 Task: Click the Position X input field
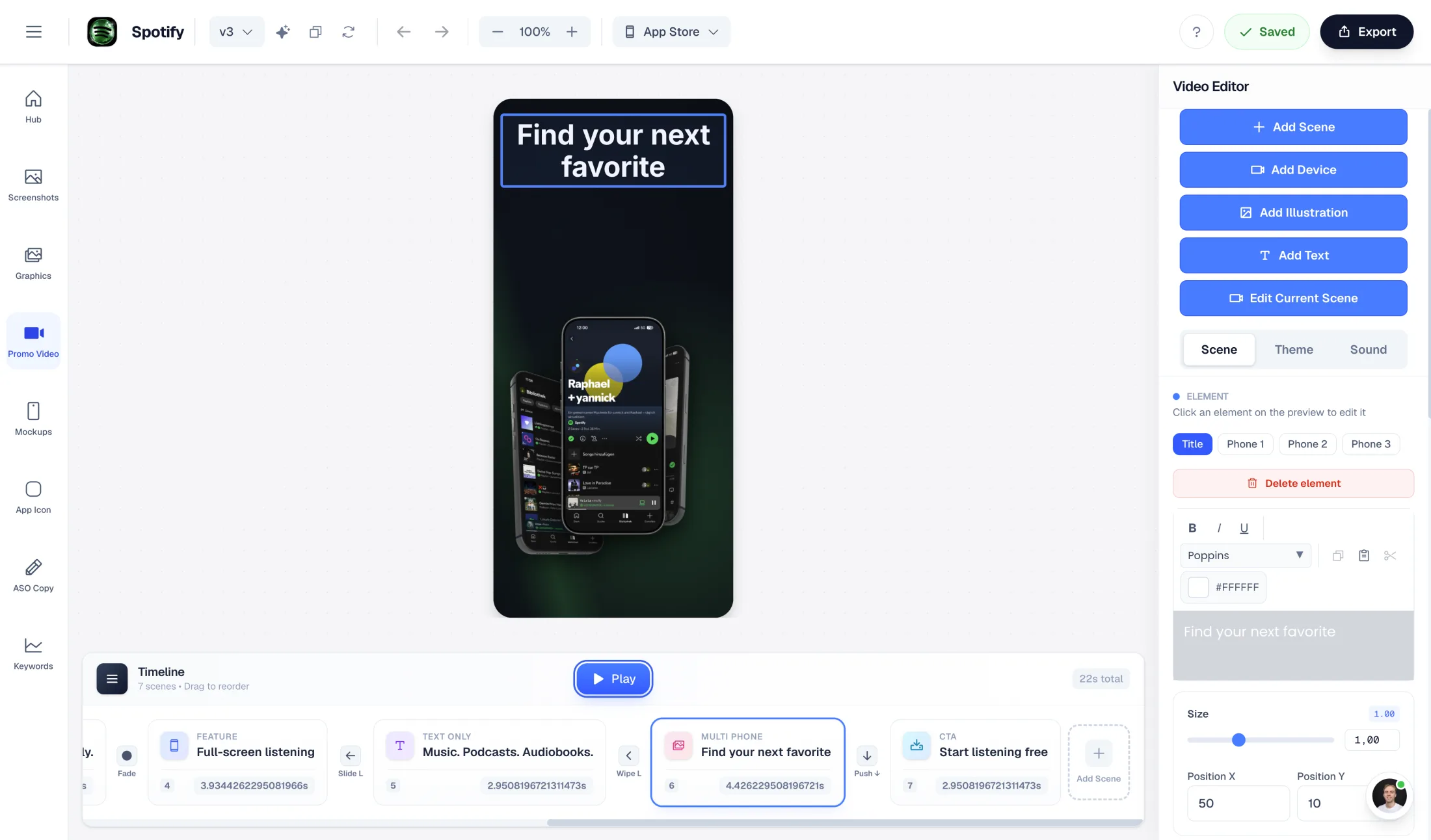[x=1238, y=804]
